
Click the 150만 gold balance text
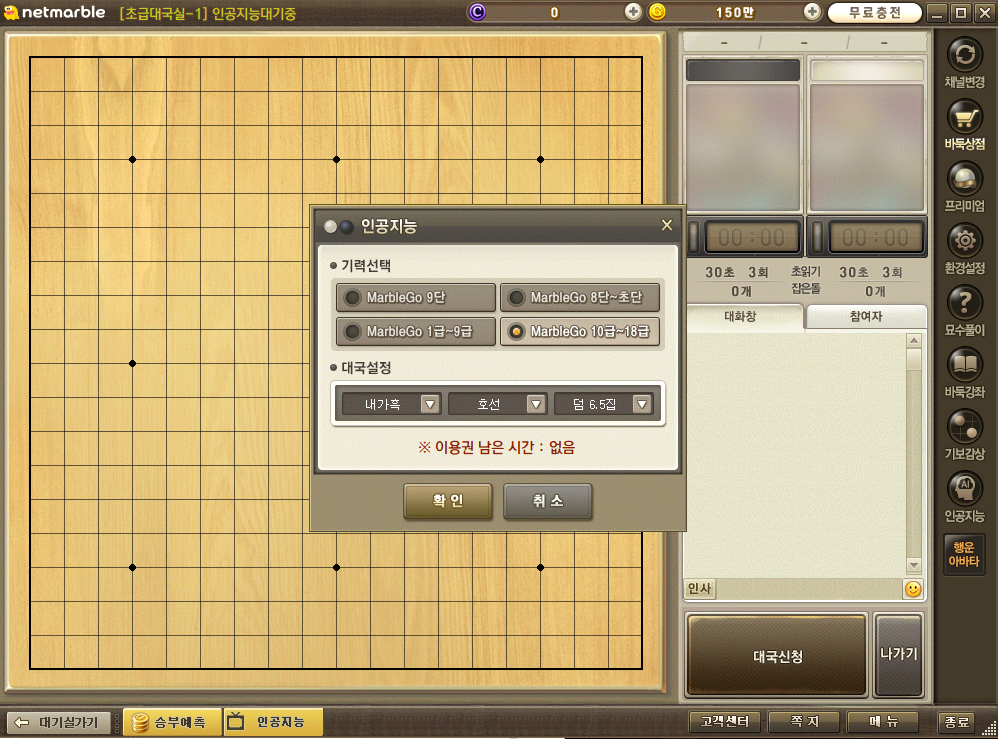(734, 12)
